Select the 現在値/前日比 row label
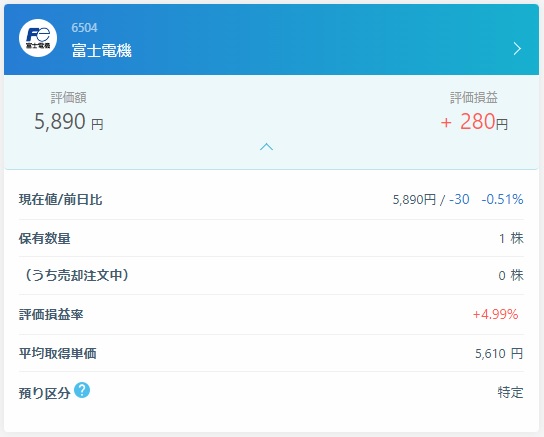This screenshot has width=544, height=437. pyautogui.click(x=60, y=199)
